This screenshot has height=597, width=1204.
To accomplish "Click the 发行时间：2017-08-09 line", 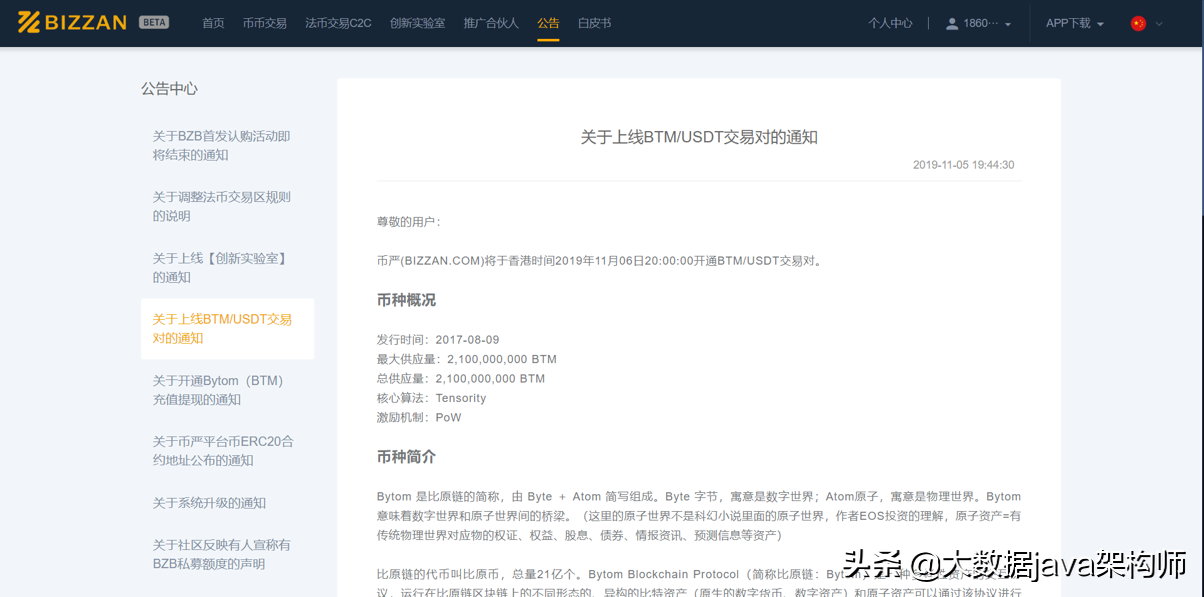I will pos(438,340).
